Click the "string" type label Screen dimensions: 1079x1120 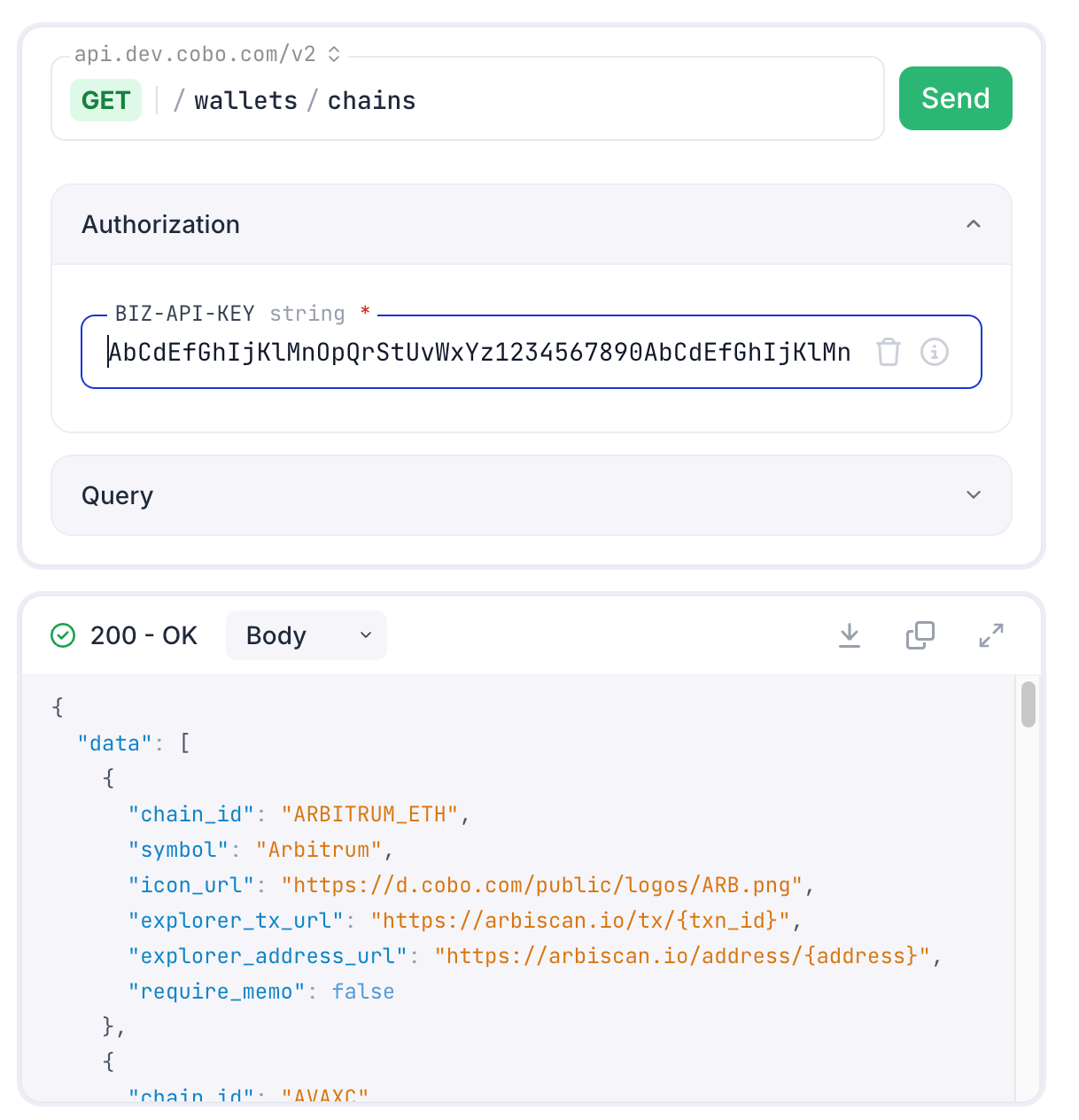(x=307, y=314)
